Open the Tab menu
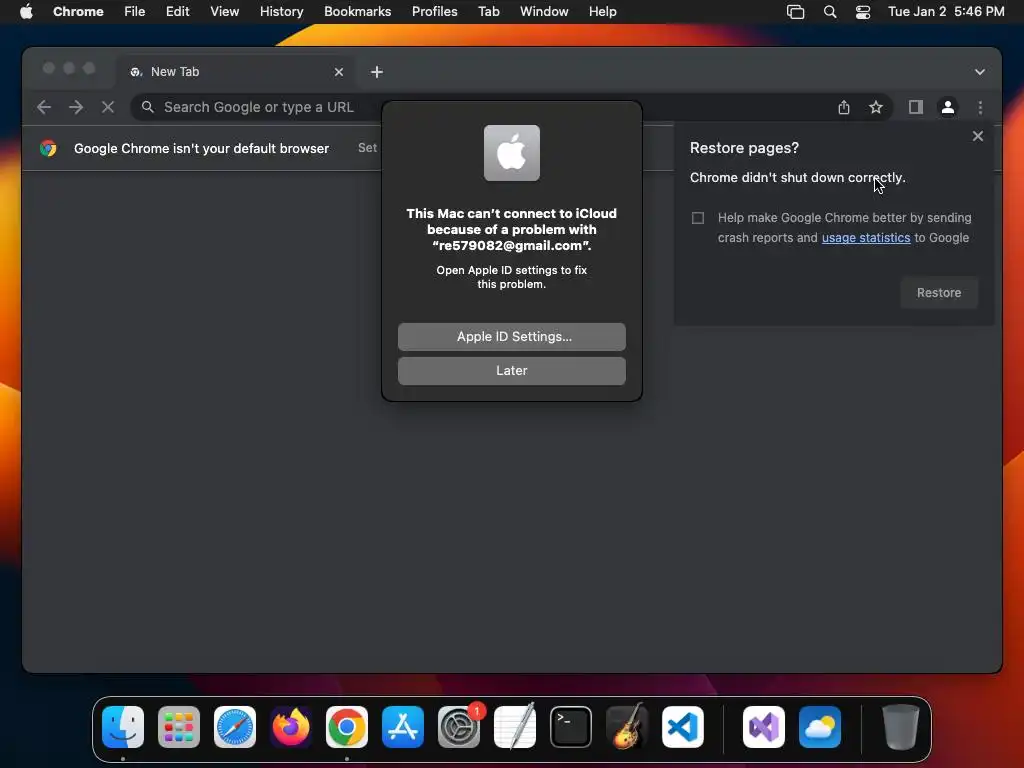 pyautogui.click(x=488, y=12)
